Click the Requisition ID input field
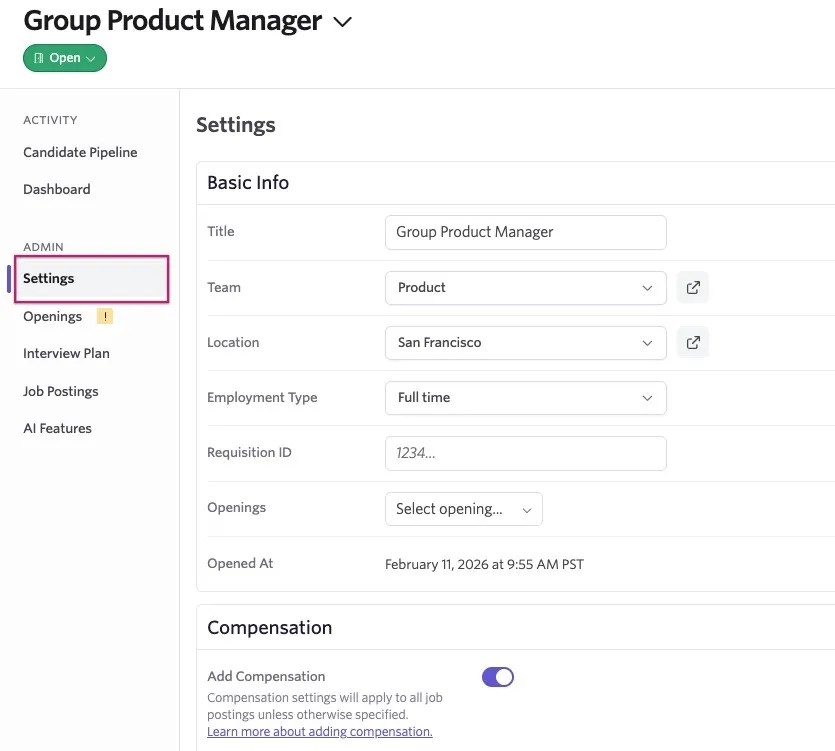 [x=525, y=453]
